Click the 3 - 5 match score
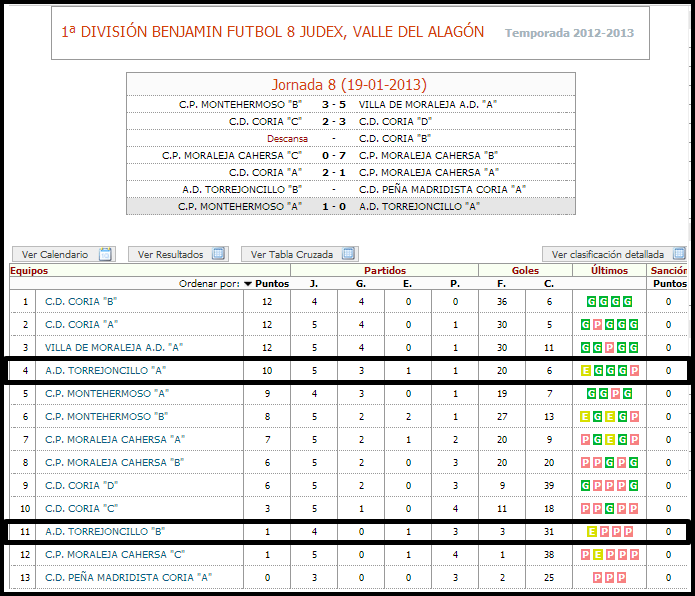 (334, 105)
